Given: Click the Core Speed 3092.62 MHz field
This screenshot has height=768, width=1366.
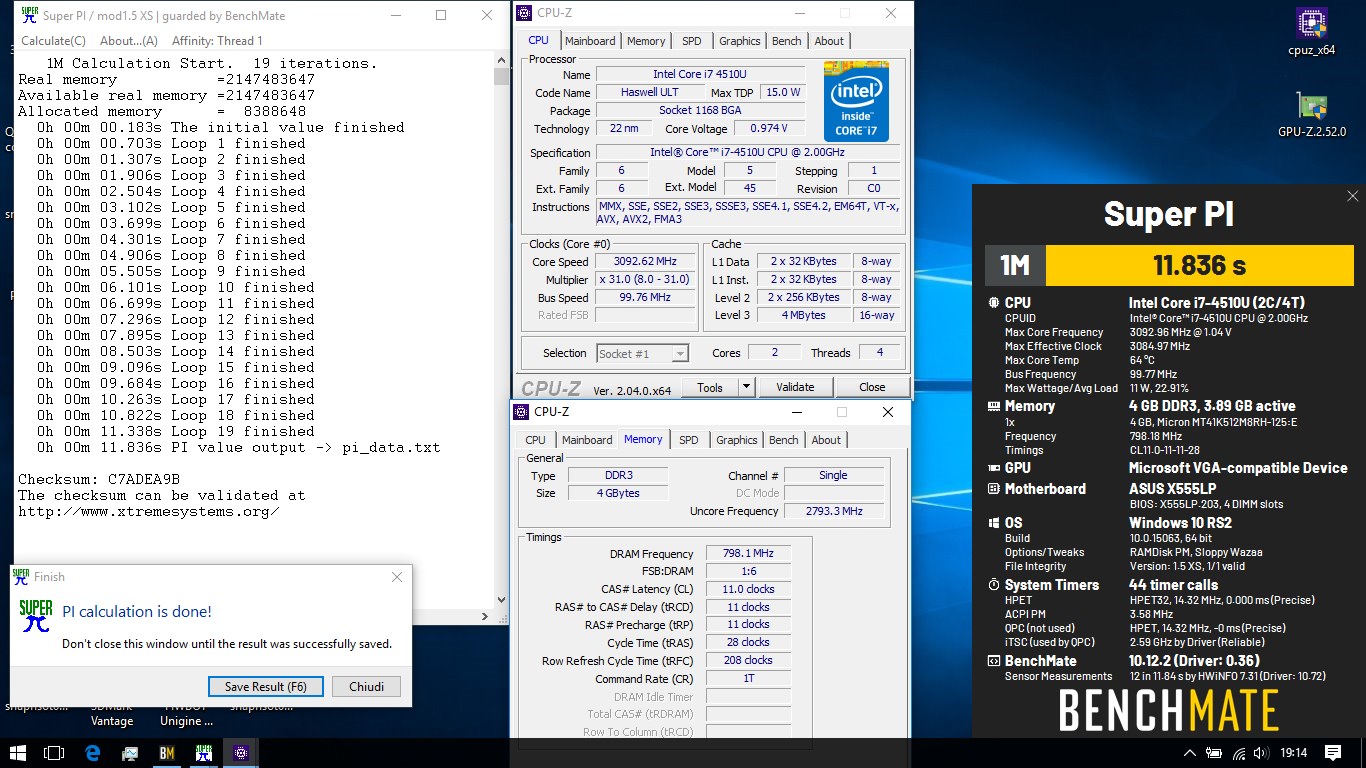Looking at the screenshot, I should tap(645, 262).
